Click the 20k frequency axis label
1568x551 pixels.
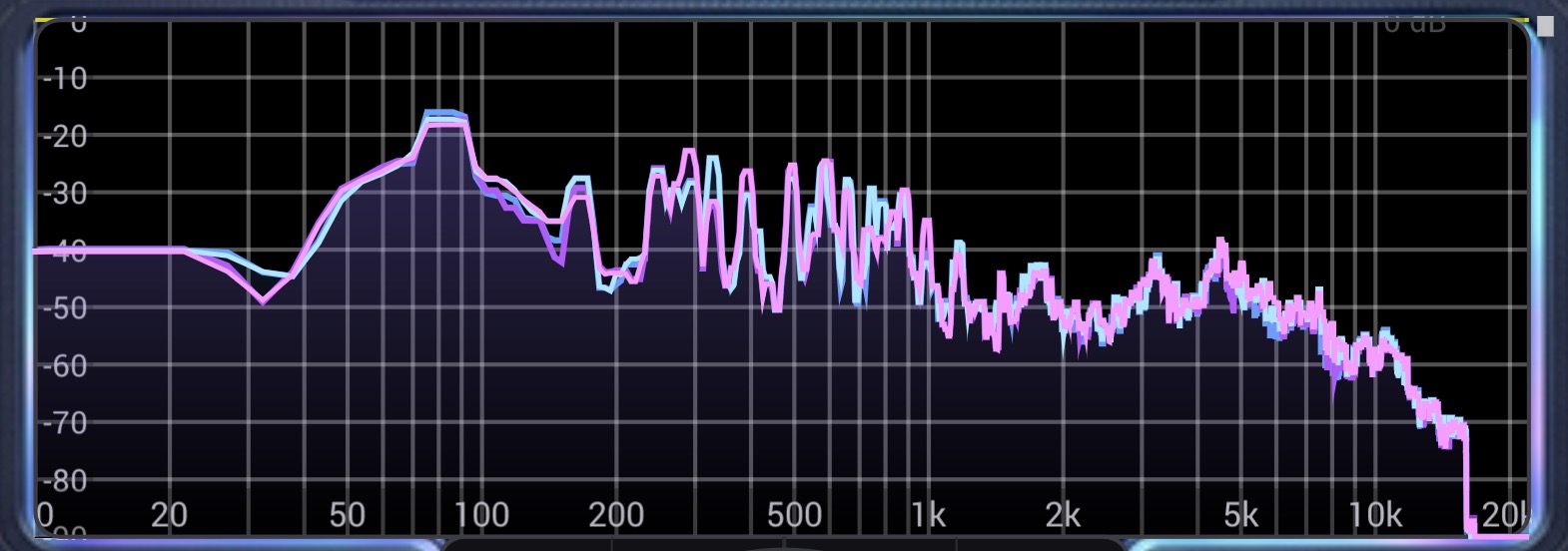pos(1505,515)
